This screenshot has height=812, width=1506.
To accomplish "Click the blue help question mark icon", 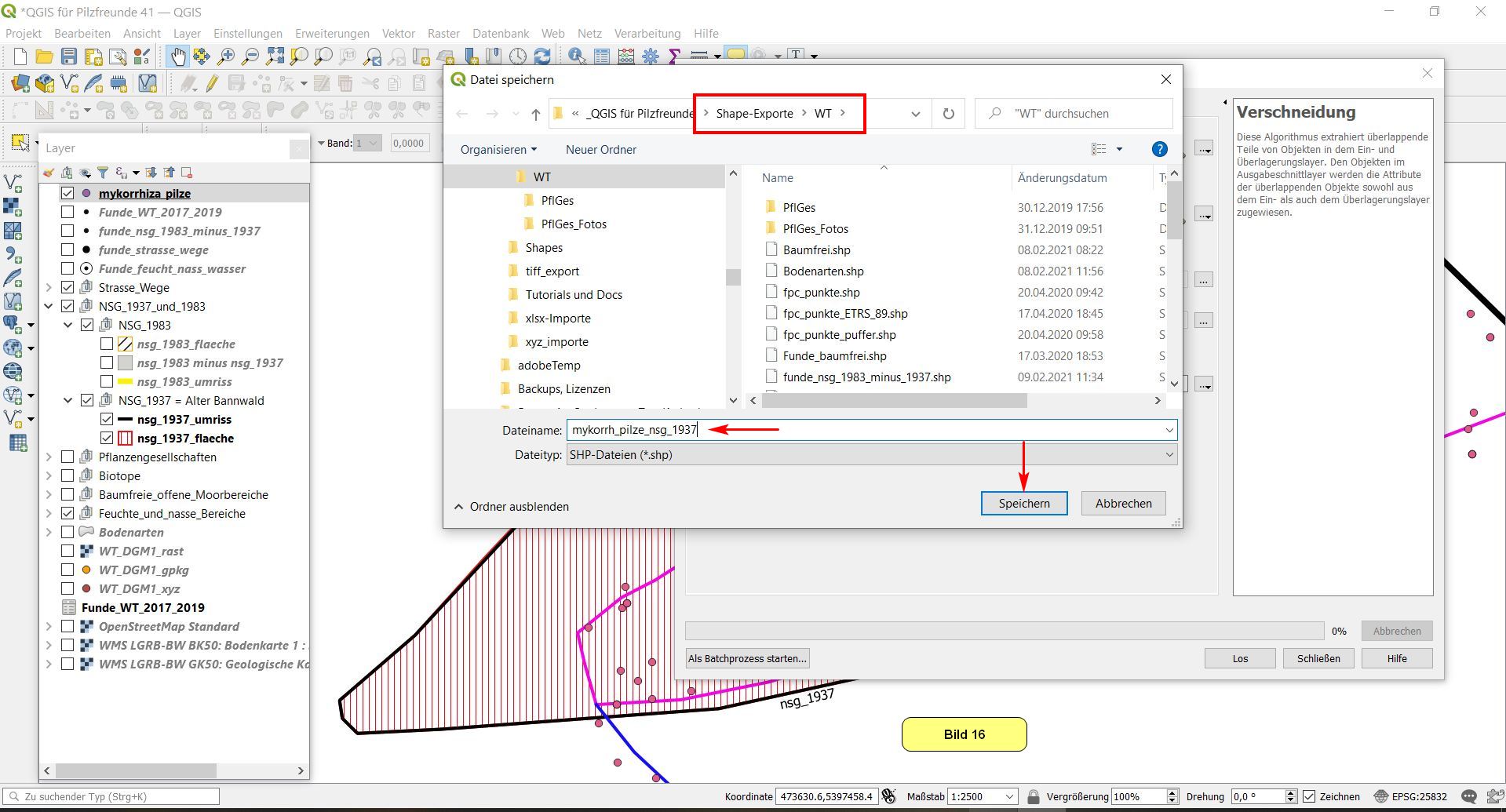I will point(1158,150).
